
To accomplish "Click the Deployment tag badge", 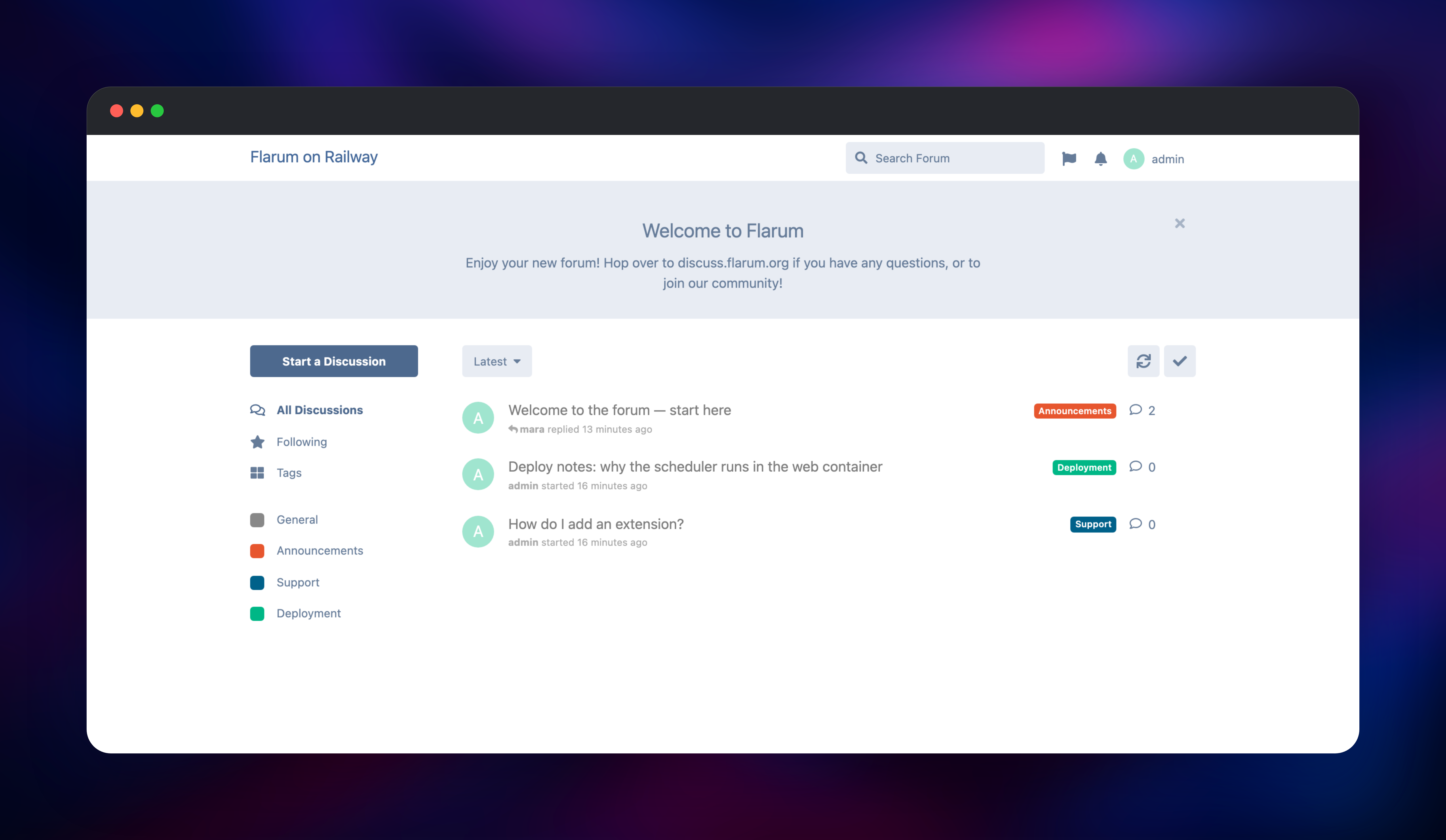I will tap(1084, 468).
